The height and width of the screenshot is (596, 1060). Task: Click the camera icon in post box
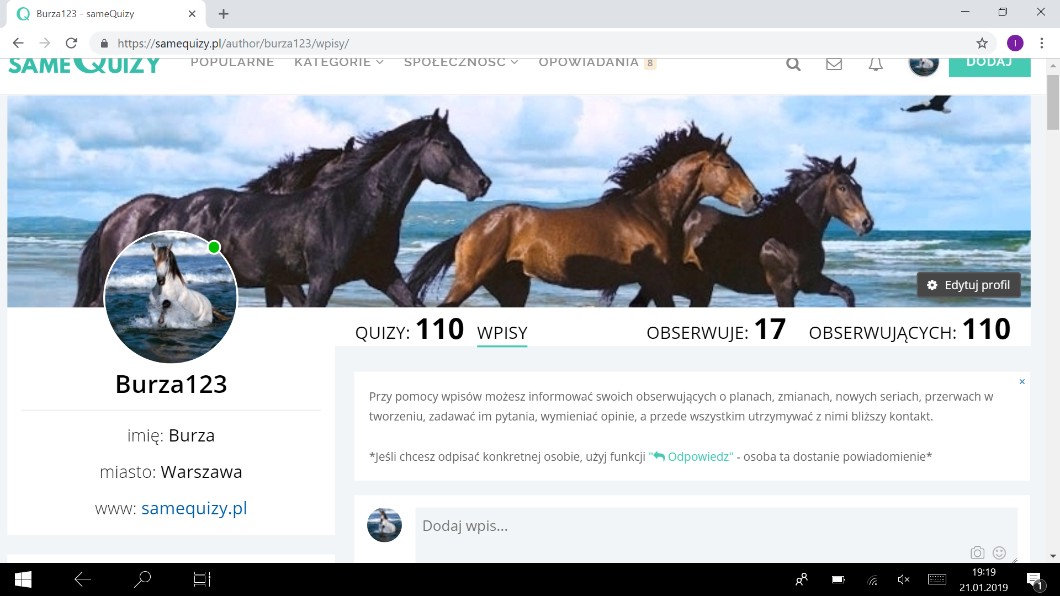click(977, 553)
